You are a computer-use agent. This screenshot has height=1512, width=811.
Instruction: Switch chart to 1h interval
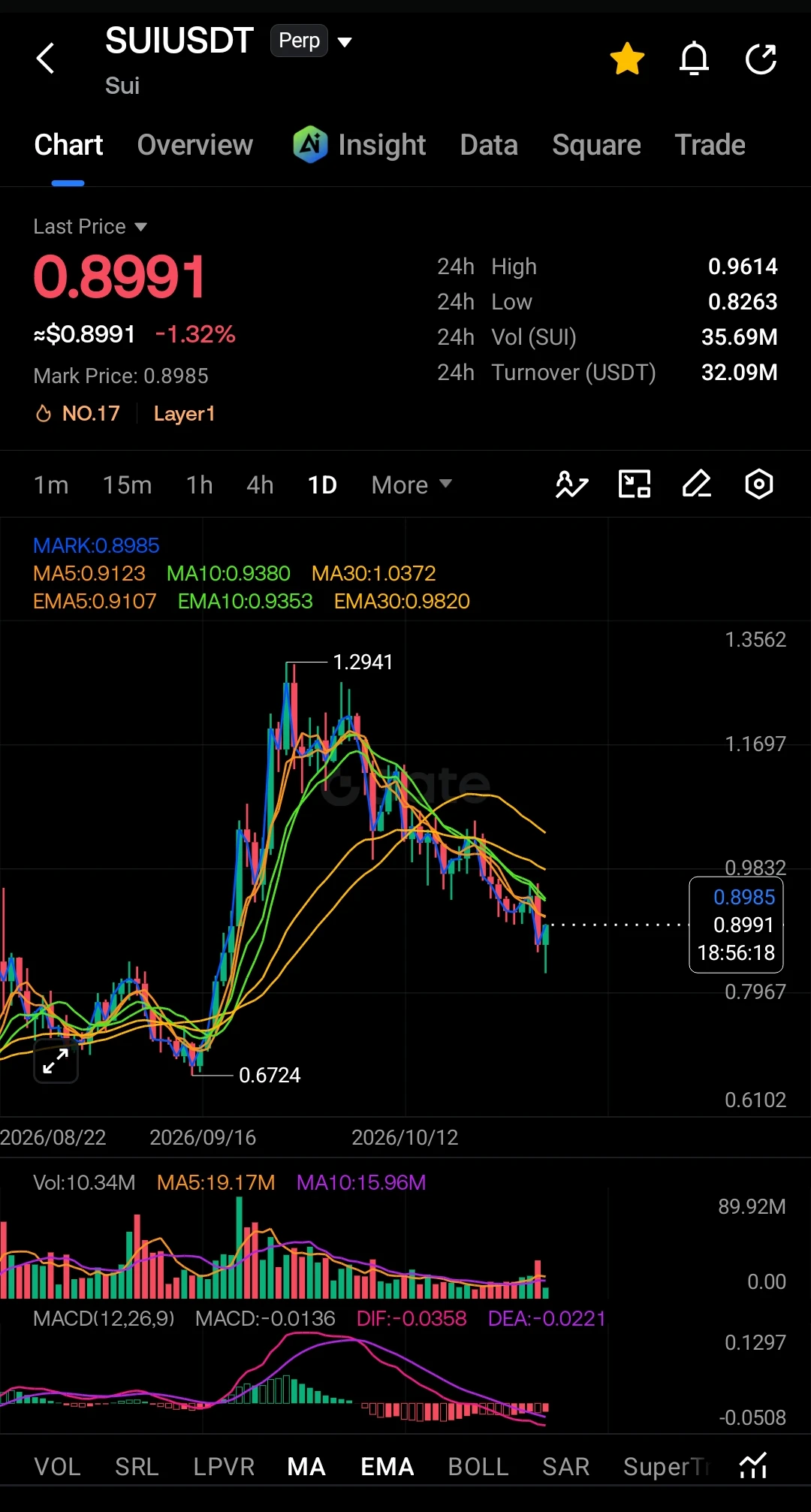[x=200, y=485]
